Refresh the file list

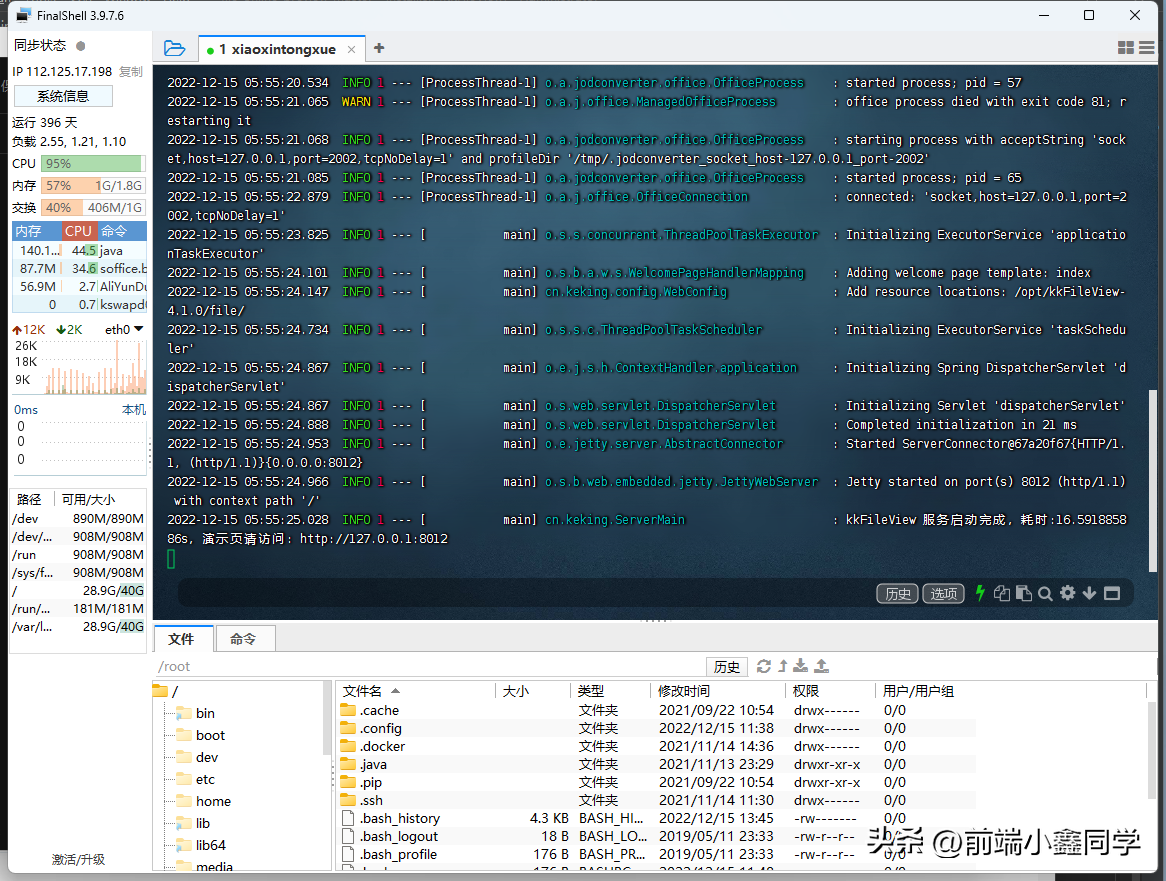764,666
